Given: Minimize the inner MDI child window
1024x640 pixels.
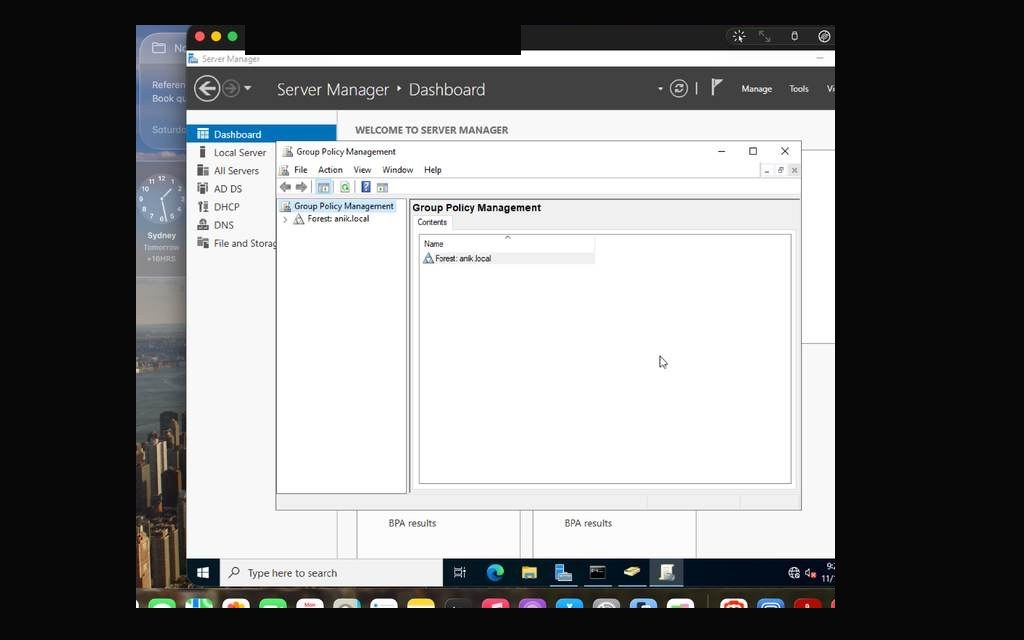Looking at the screenshot, I should (767, 170).
